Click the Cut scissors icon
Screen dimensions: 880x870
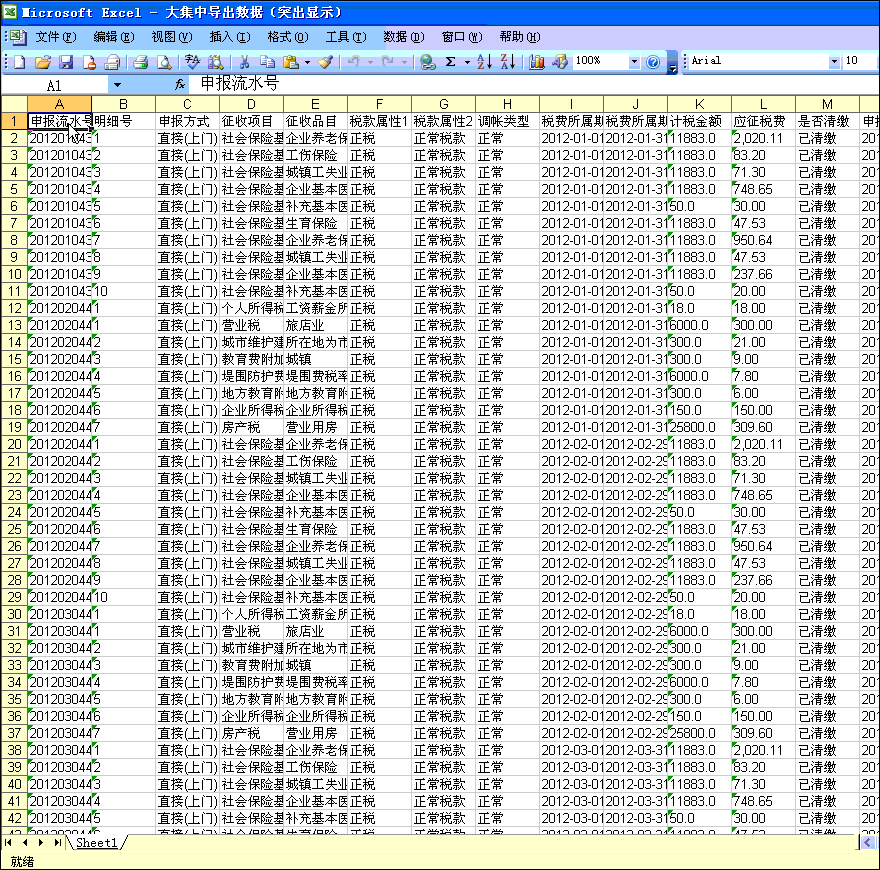[243, 62]
